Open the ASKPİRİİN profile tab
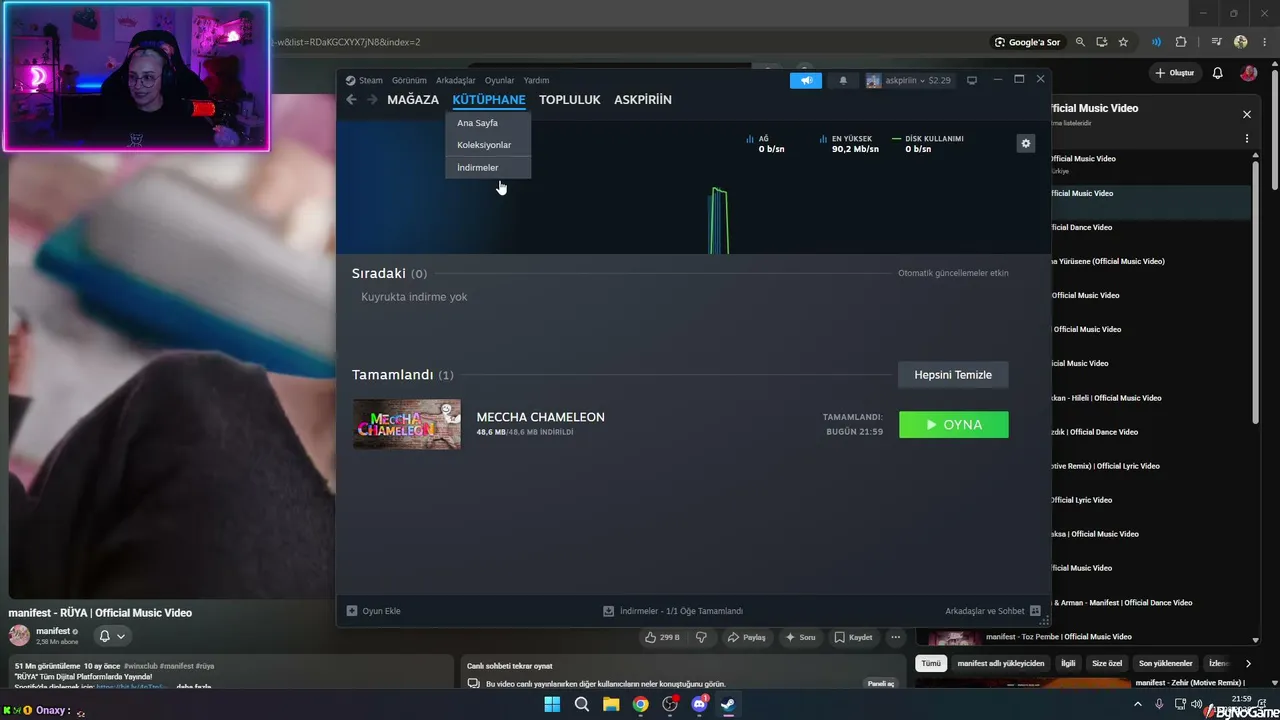The height and width of the screenshot is (720, 1280). (x=643, y=100)
